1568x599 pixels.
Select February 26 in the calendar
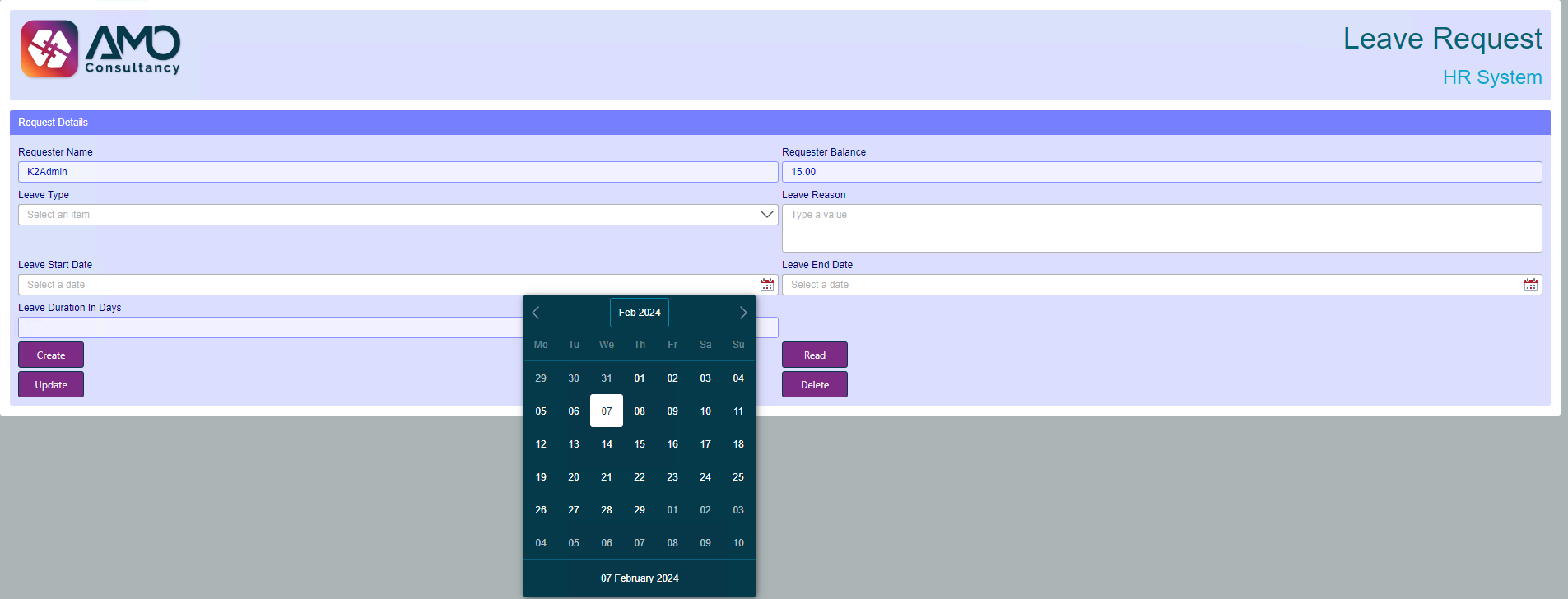(541, 510)
